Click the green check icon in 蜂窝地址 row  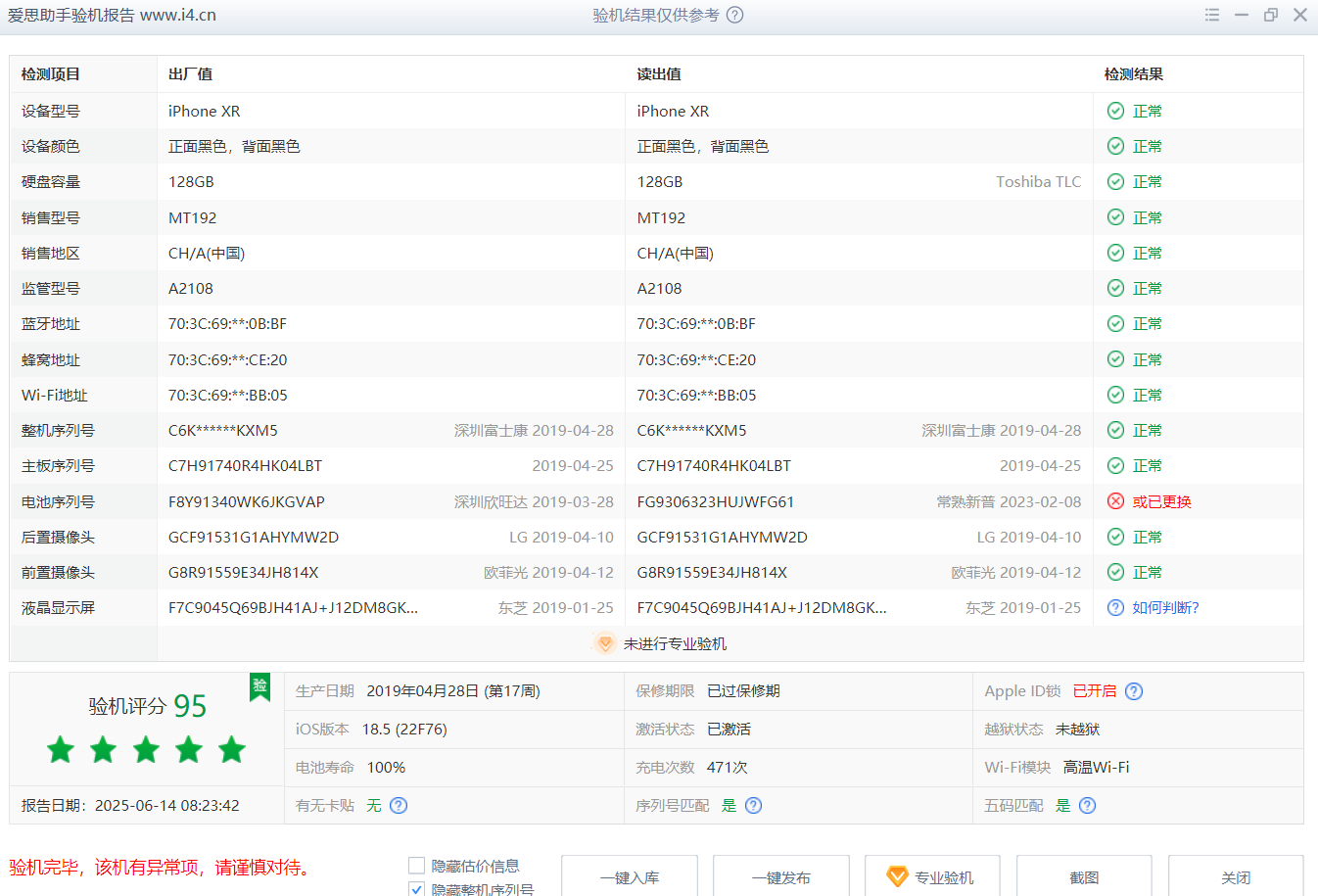click(x=1115, y=359)
